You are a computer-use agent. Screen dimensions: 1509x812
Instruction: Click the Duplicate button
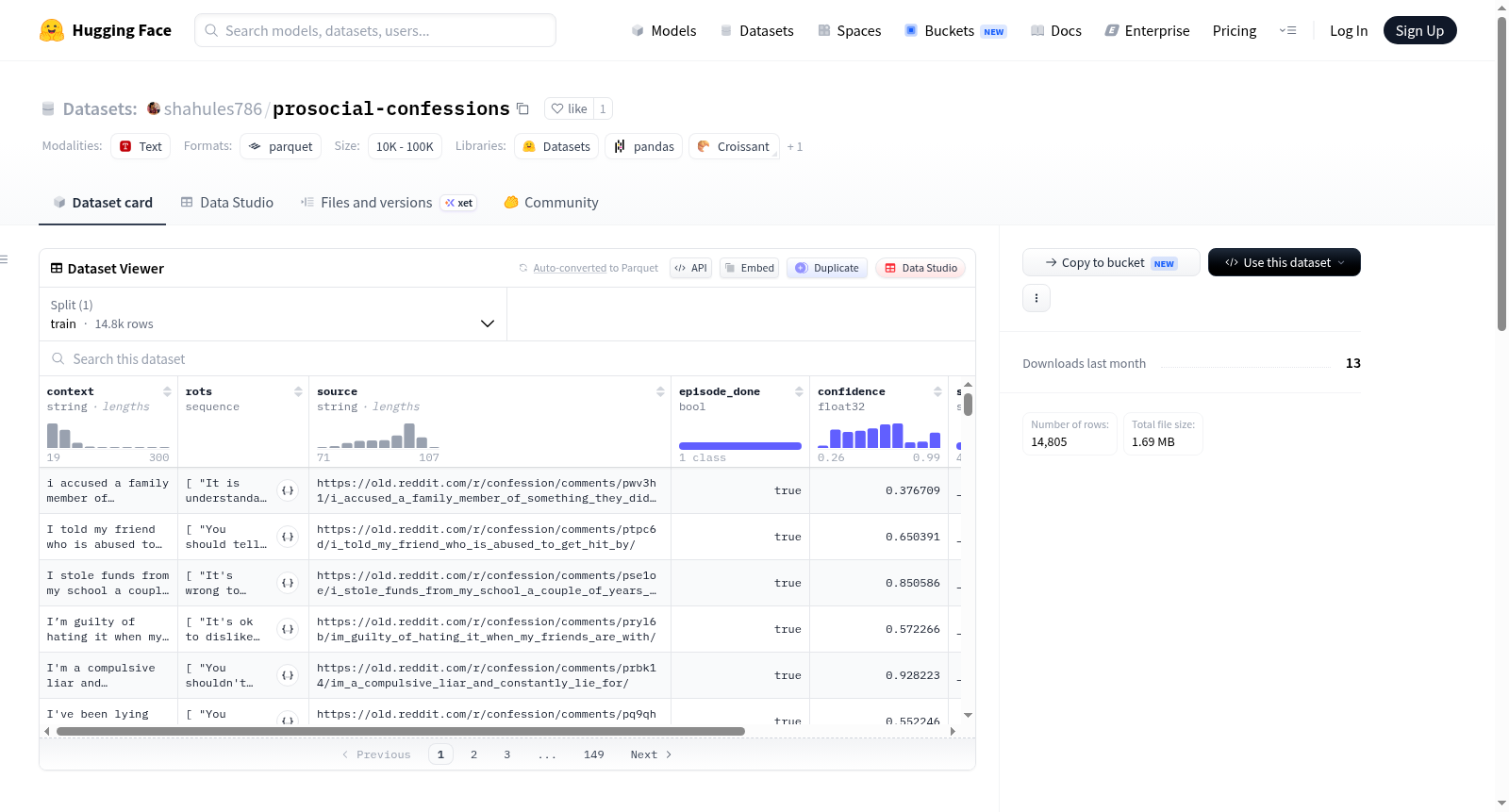pos(827,268)
